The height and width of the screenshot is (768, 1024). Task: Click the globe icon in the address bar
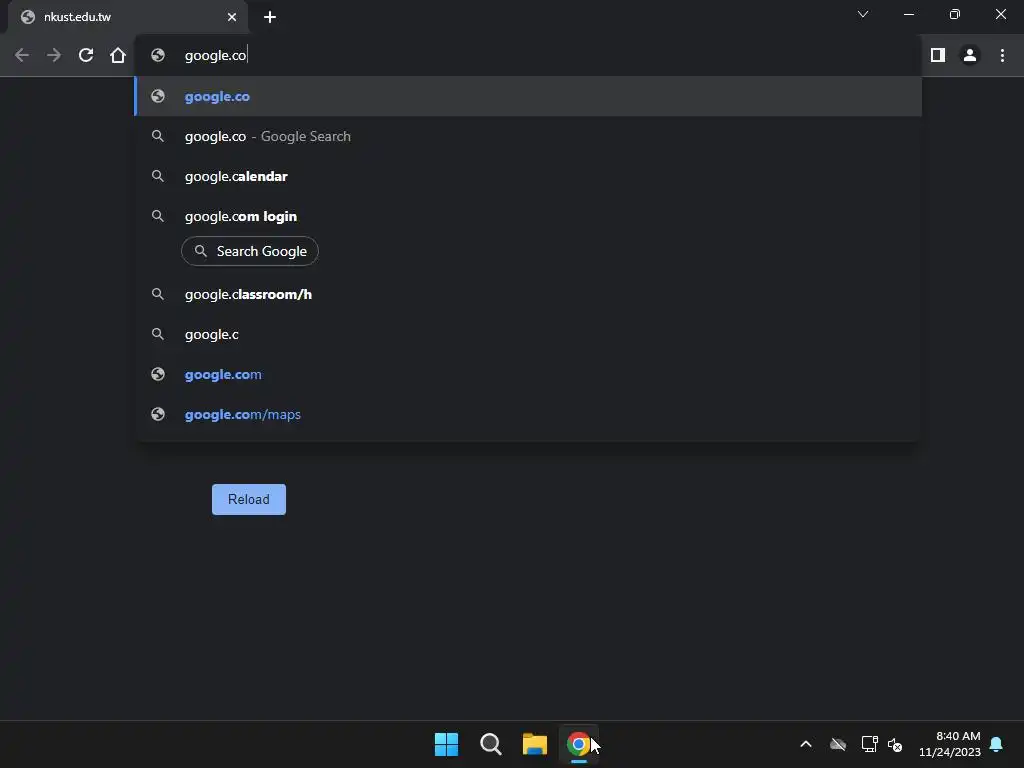coord(157,56)
